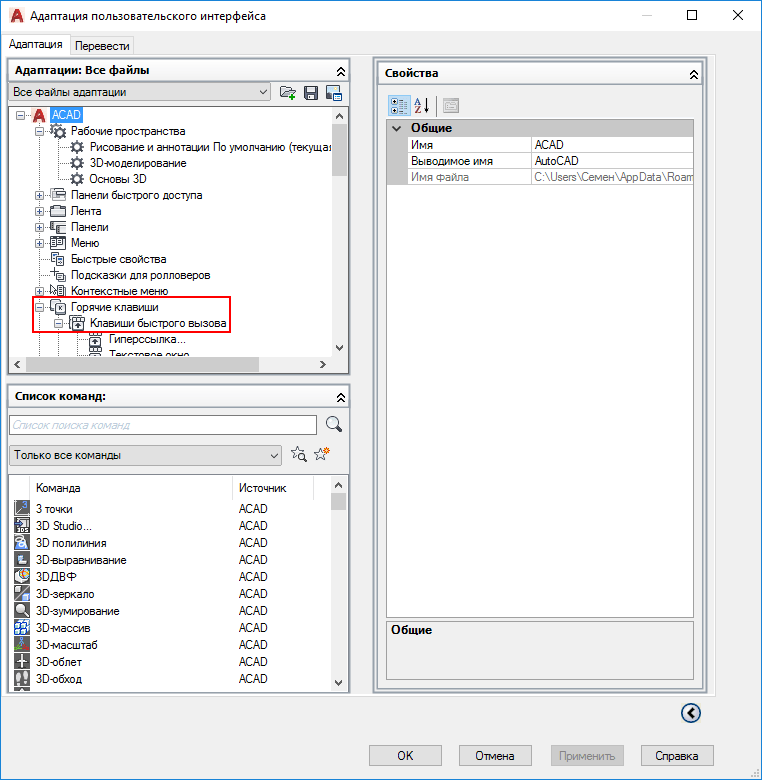Click the magnifier icon next to command search

pyautogui.click(x=333, y=425)
